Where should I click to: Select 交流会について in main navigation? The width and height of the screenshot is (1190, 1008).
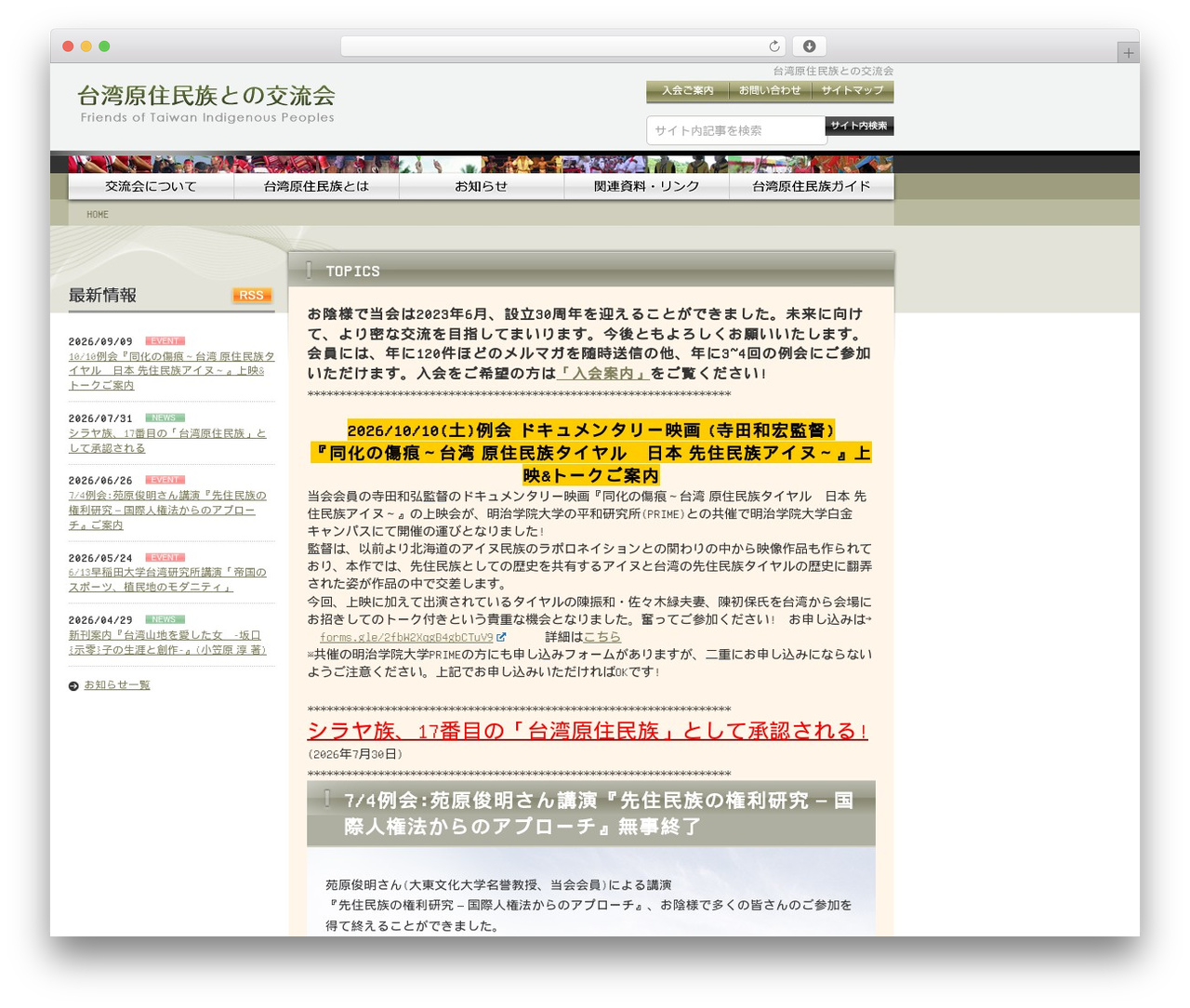tap(151, 186)
